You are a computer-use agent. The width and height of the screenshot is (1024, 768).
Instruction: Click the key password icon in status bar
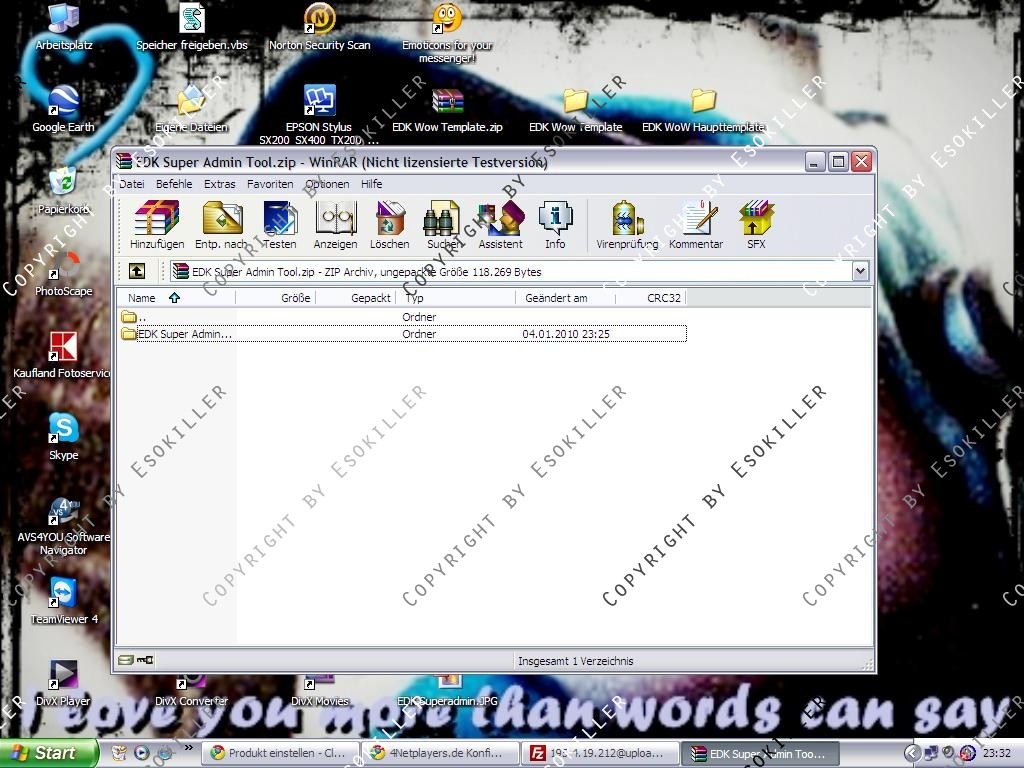point(145,660)
